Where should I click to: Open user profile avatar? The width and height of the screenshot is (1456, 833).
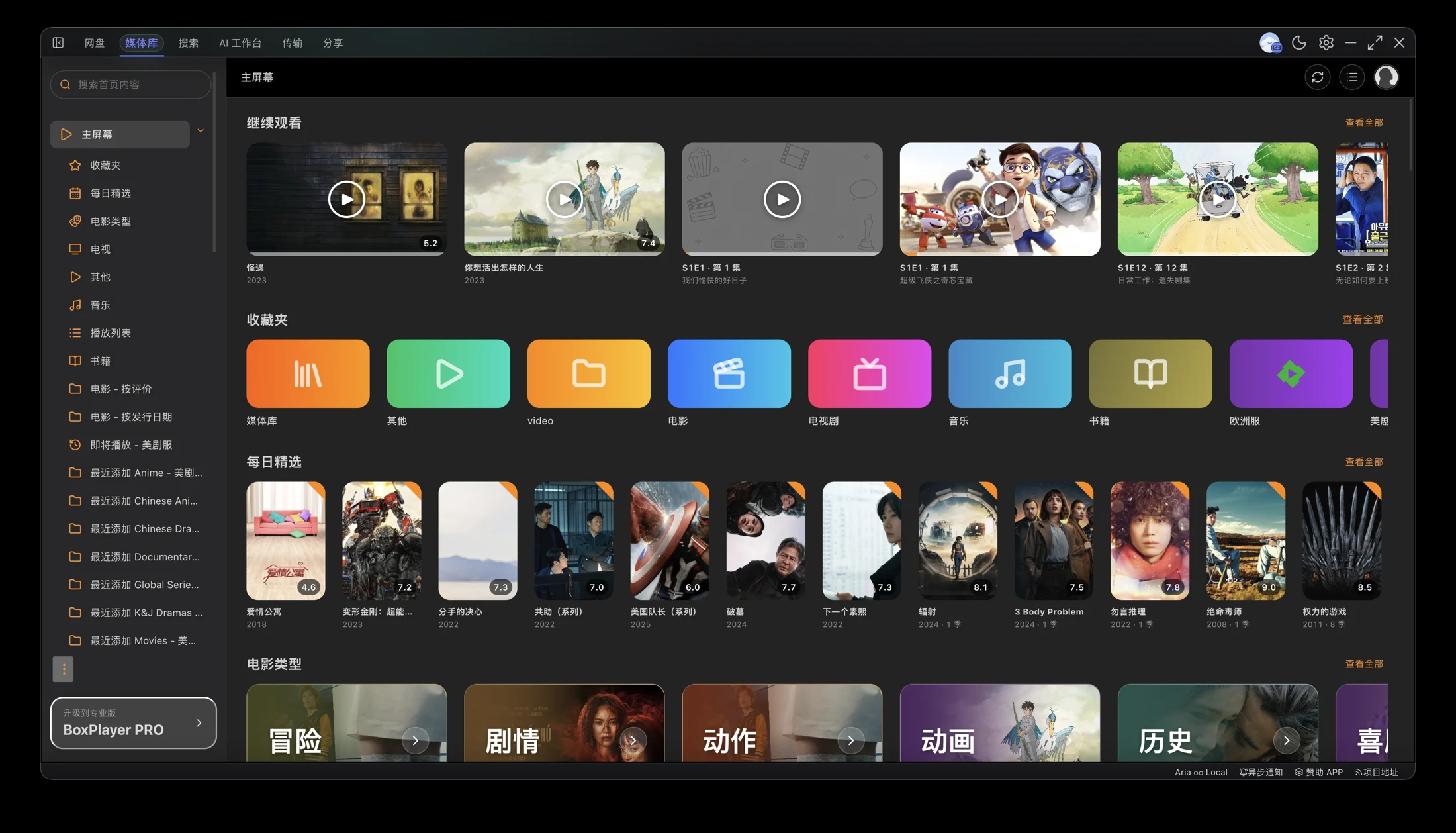[1387, 77]
